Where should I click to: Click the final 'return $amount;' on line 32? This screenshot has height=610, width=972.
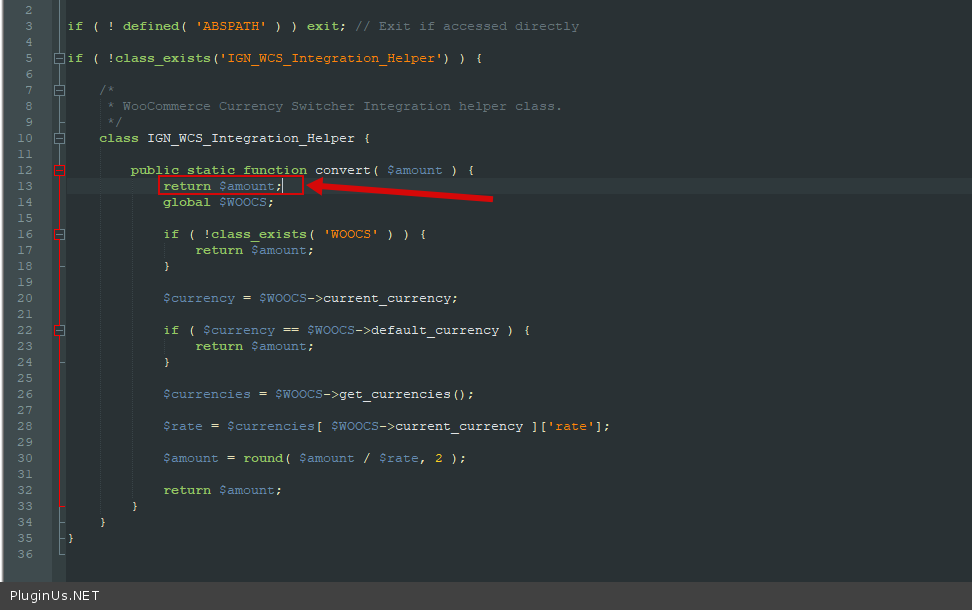coord(222,490)
